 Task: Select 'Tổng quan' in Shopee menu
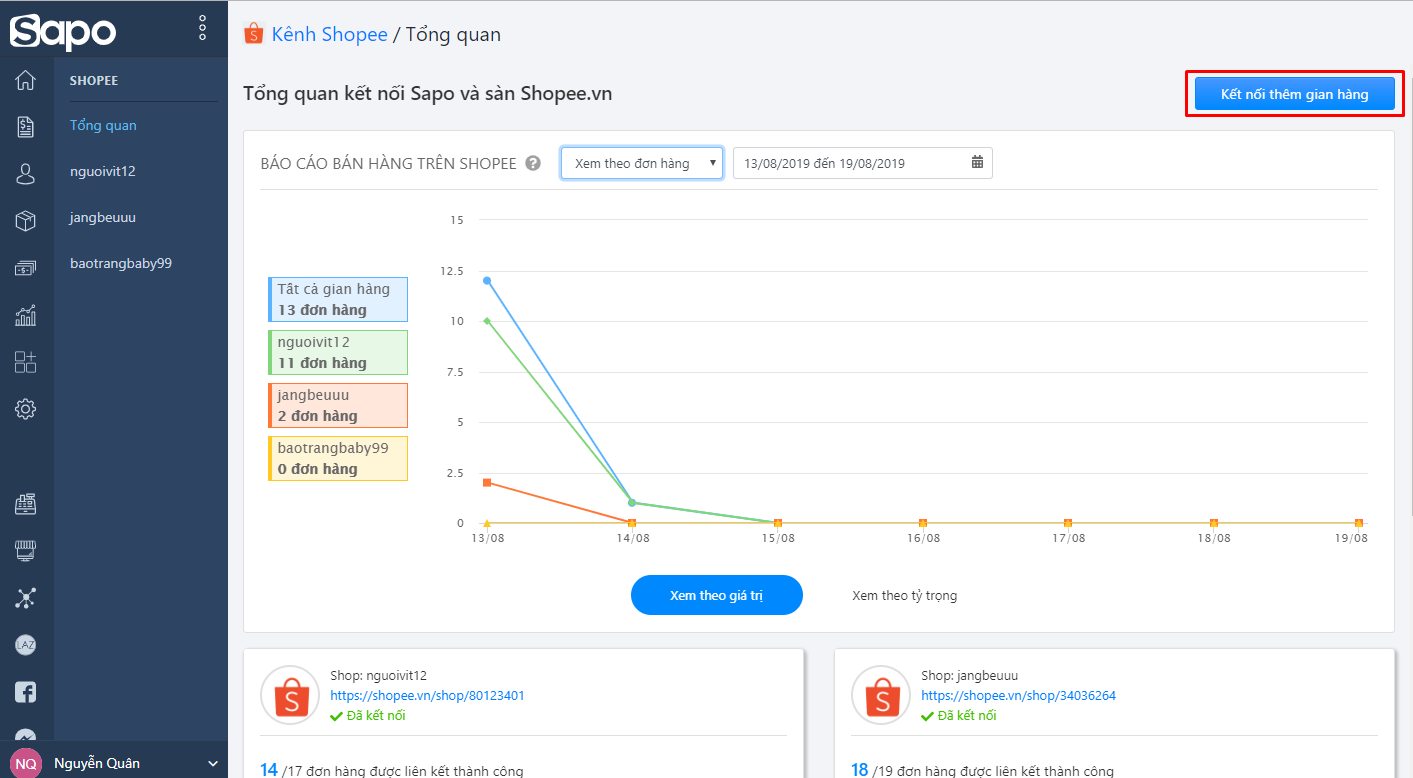coord(103,125)
